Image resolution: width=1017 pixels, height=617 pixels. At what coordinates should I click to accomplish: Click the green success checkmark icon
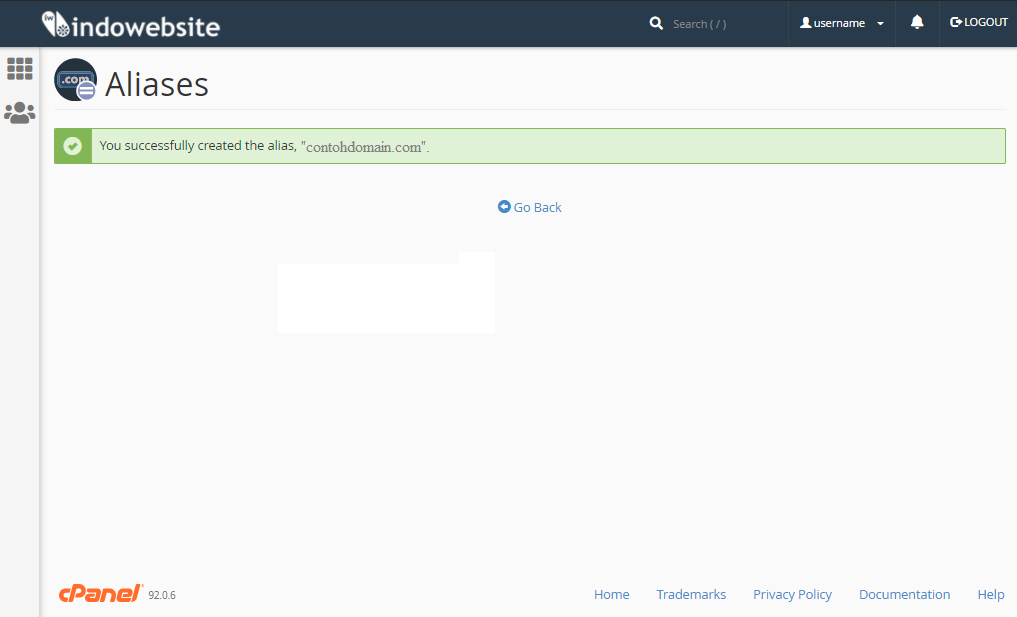[x=72, y=146]
